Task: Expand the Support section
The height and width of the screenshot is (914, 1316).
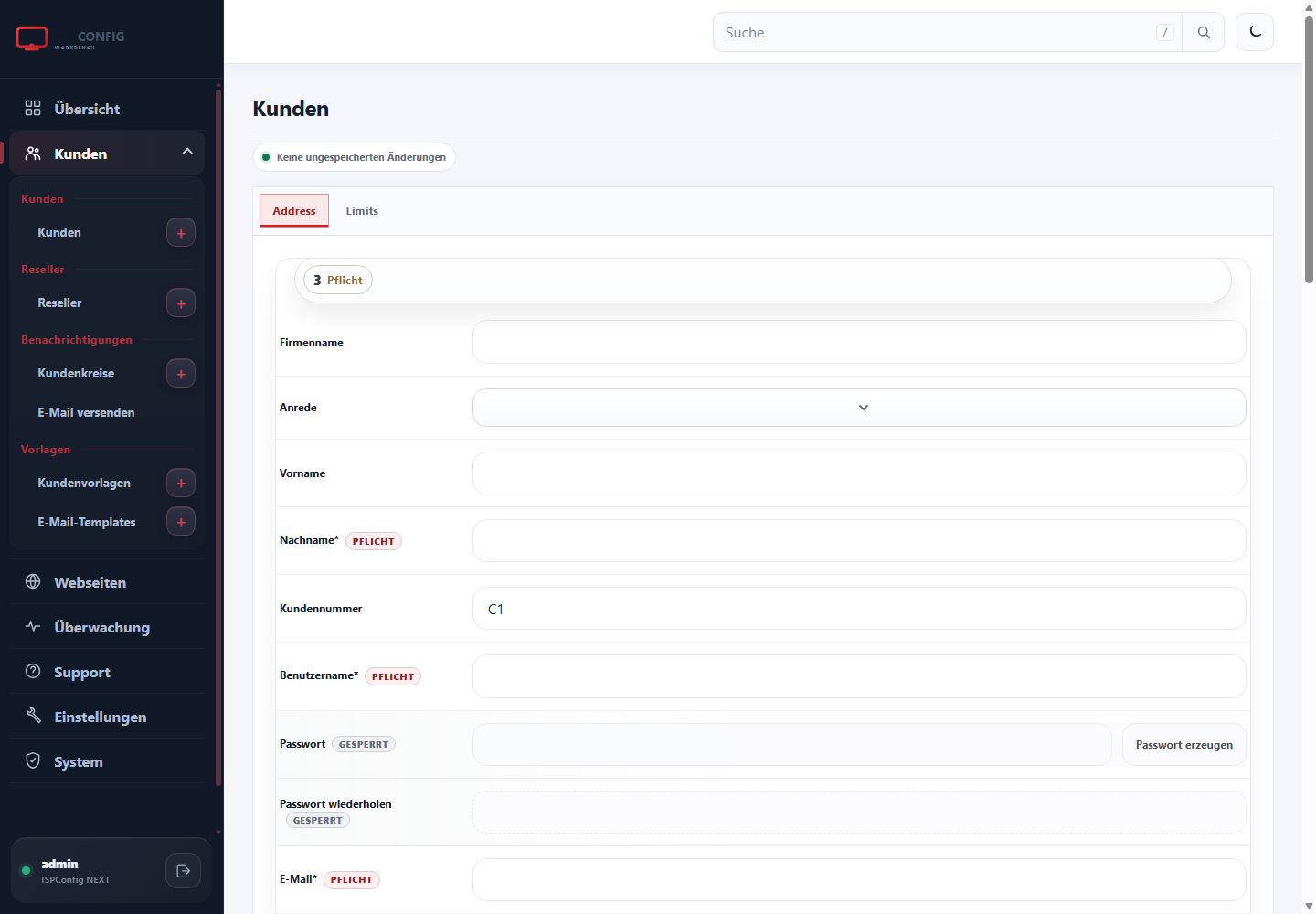Action: (x=107, y=672)
